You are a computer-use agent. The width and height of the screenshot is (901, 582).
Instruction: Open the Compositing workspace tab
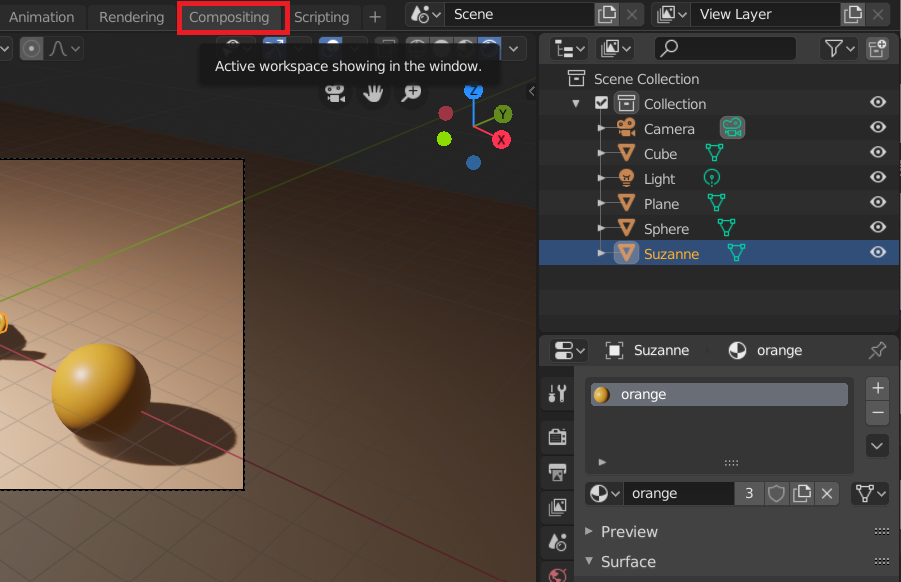coord(229,17)
